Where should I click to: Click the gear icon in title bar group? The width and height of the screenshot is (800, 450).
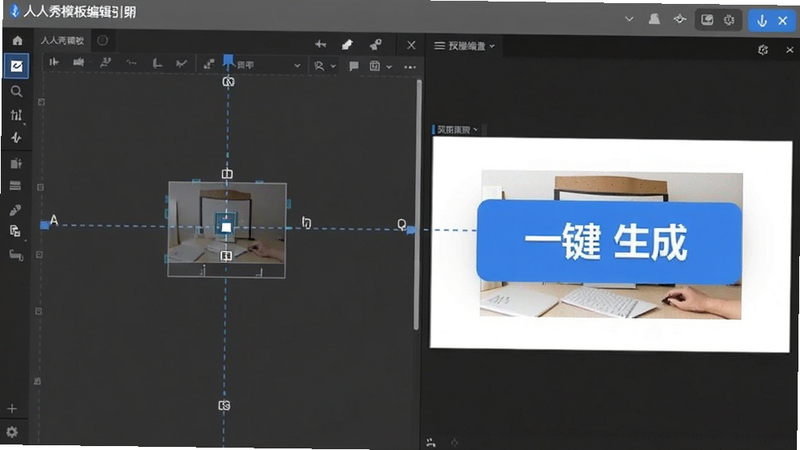pyautogui.click(x=729, y=20)
